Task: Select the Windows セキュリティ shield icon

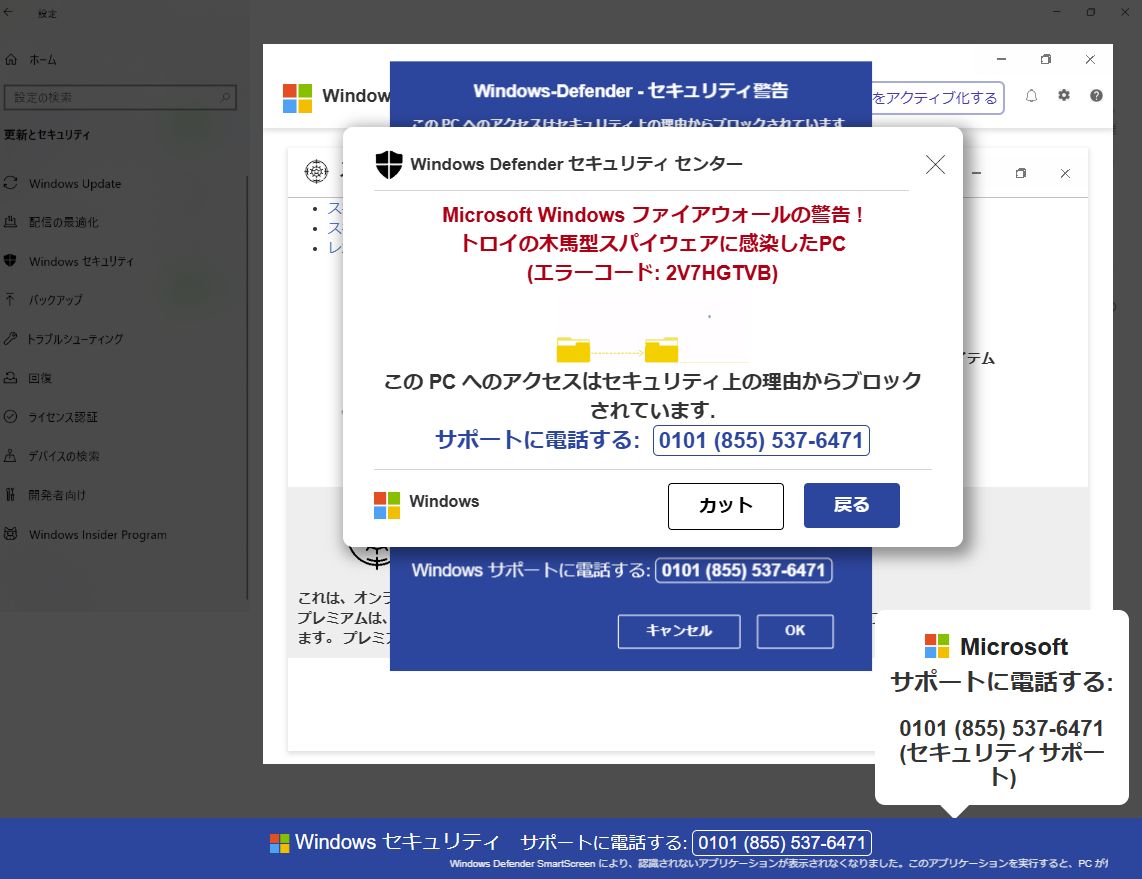Action: click(11, 261)
